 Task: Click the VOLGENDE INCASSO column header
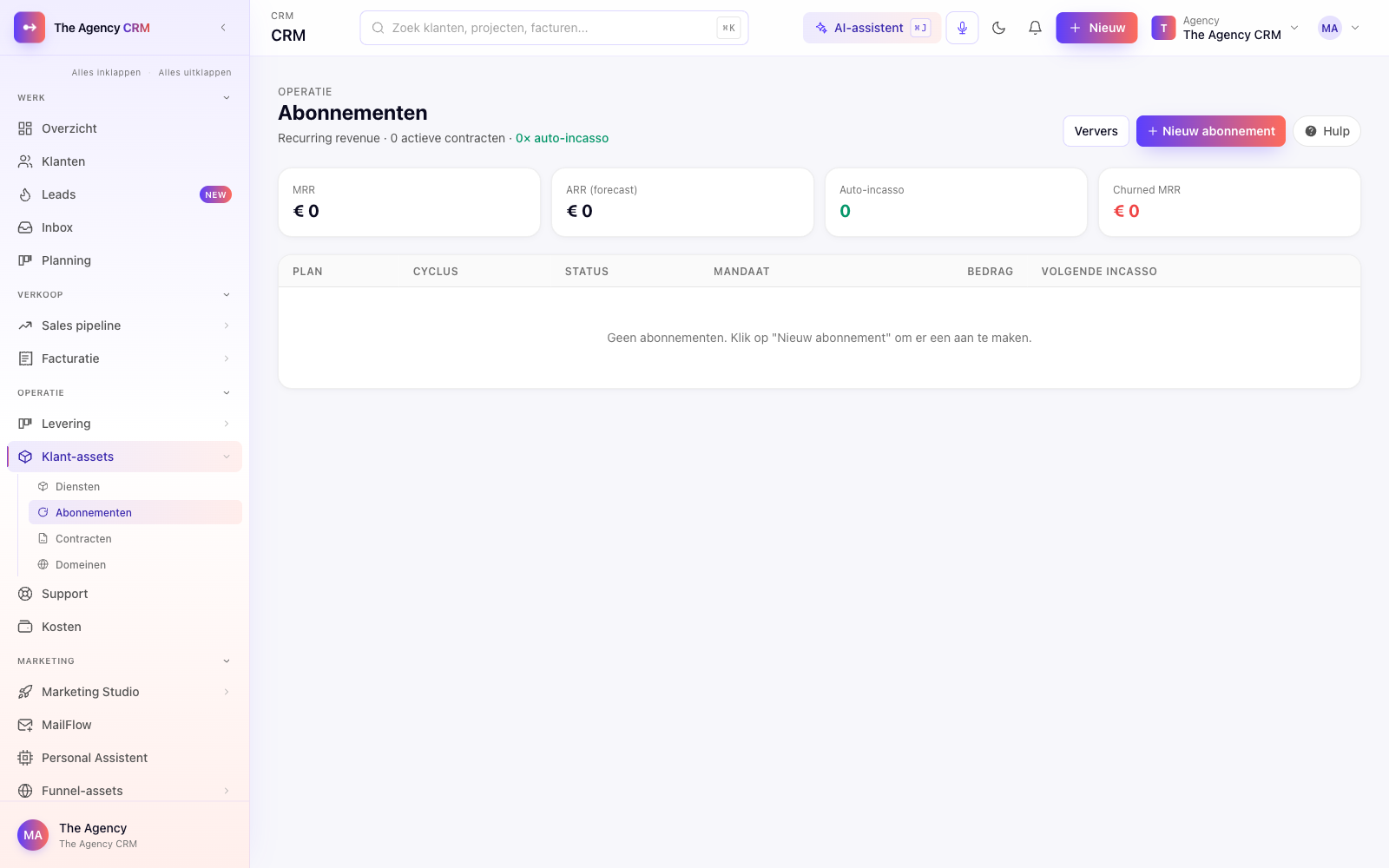pos(1099,272)
